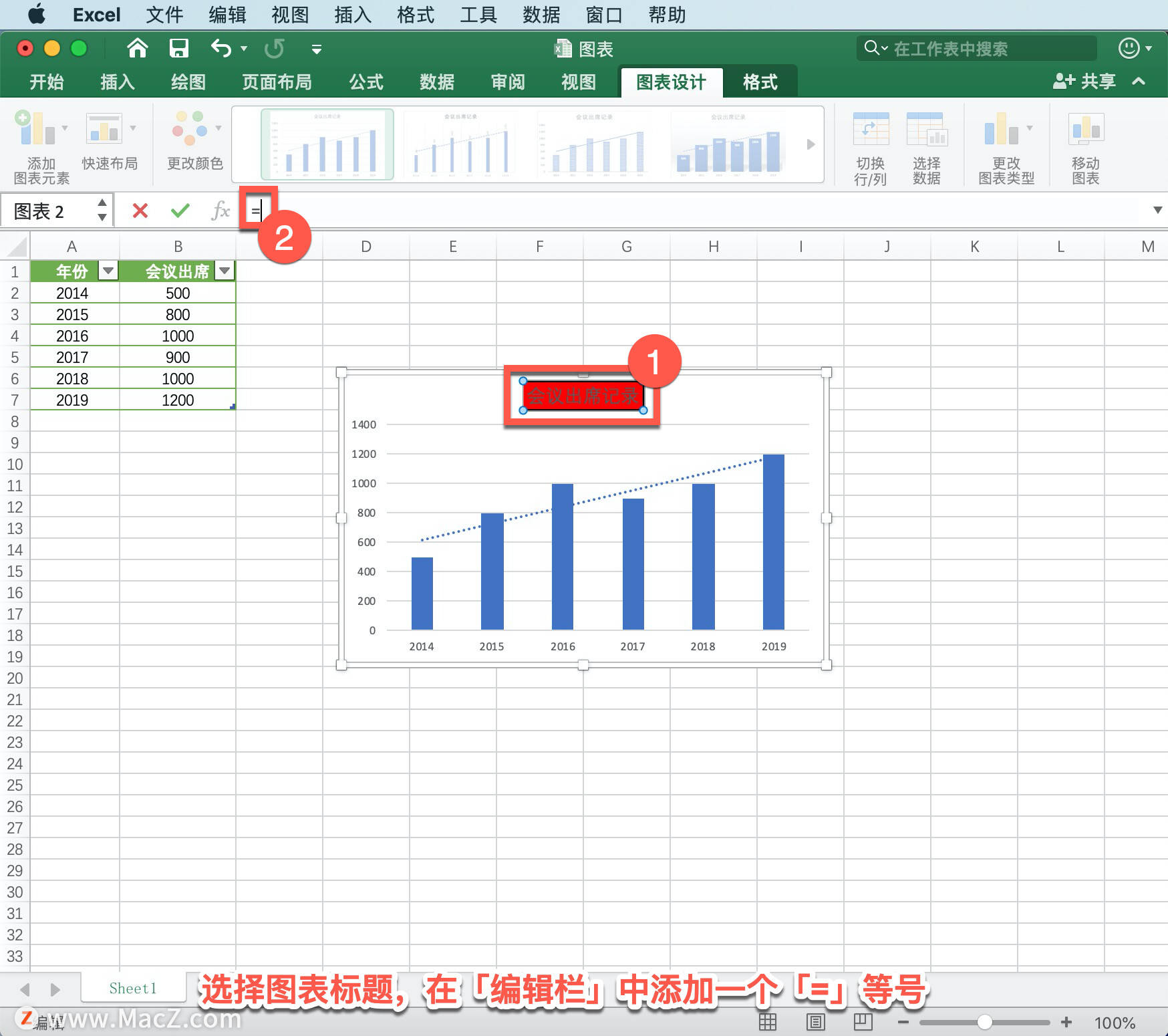Switch to page layout view in status bar

click(815, 1022)
